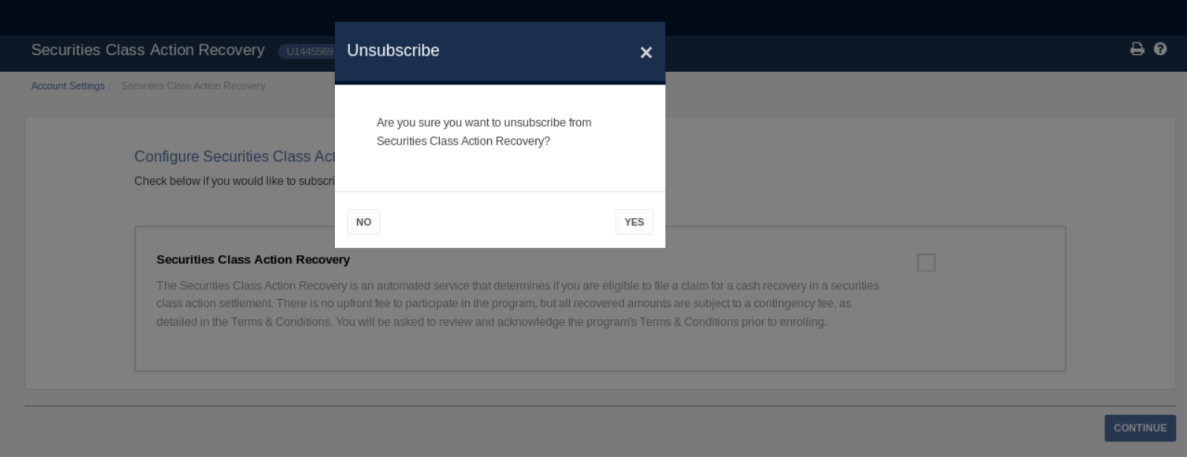Click the 'Check below if you would like' text
1187x457 pixels.
[x=235, y=182]
